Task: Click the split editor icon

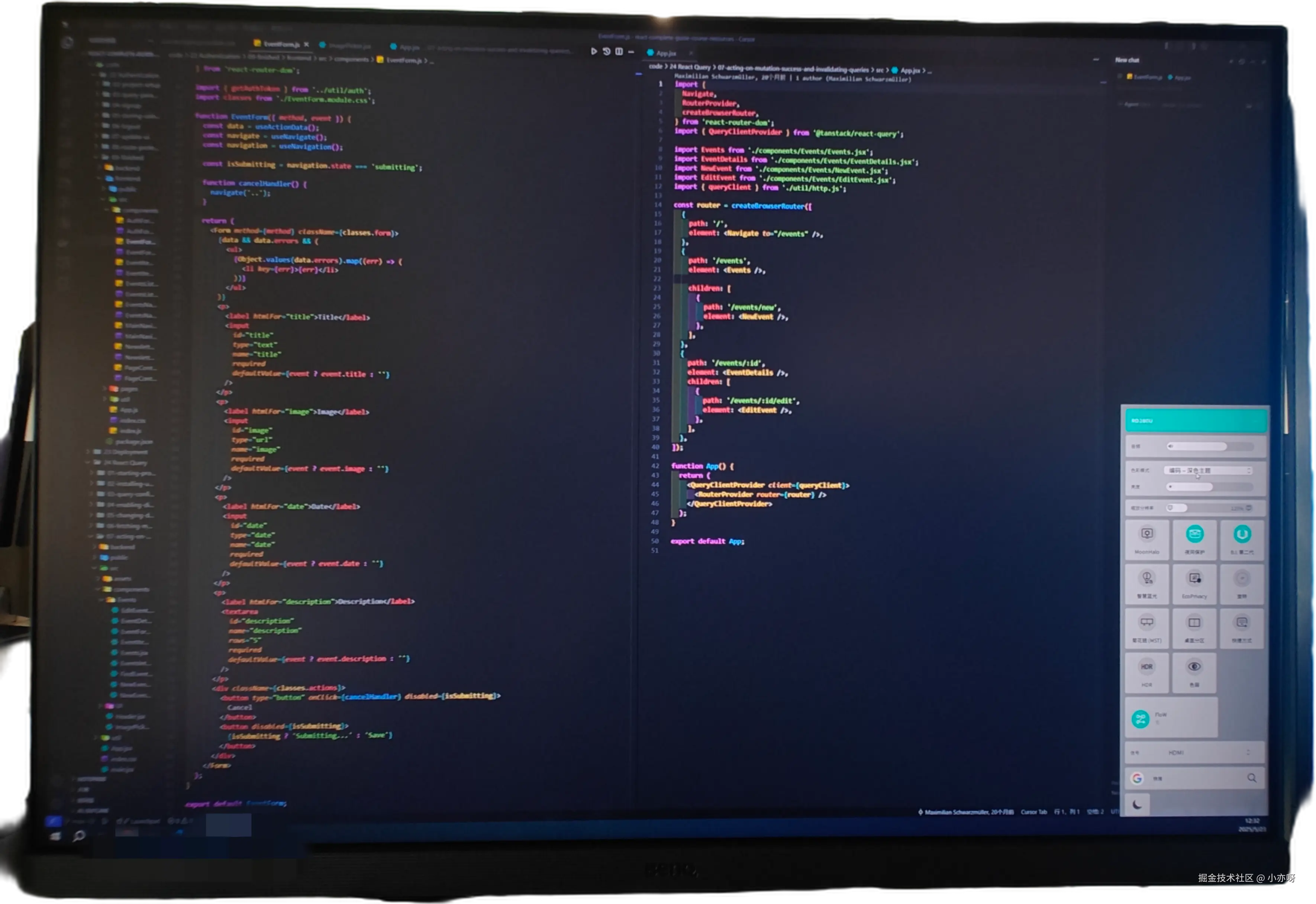Action: (619, 52)
